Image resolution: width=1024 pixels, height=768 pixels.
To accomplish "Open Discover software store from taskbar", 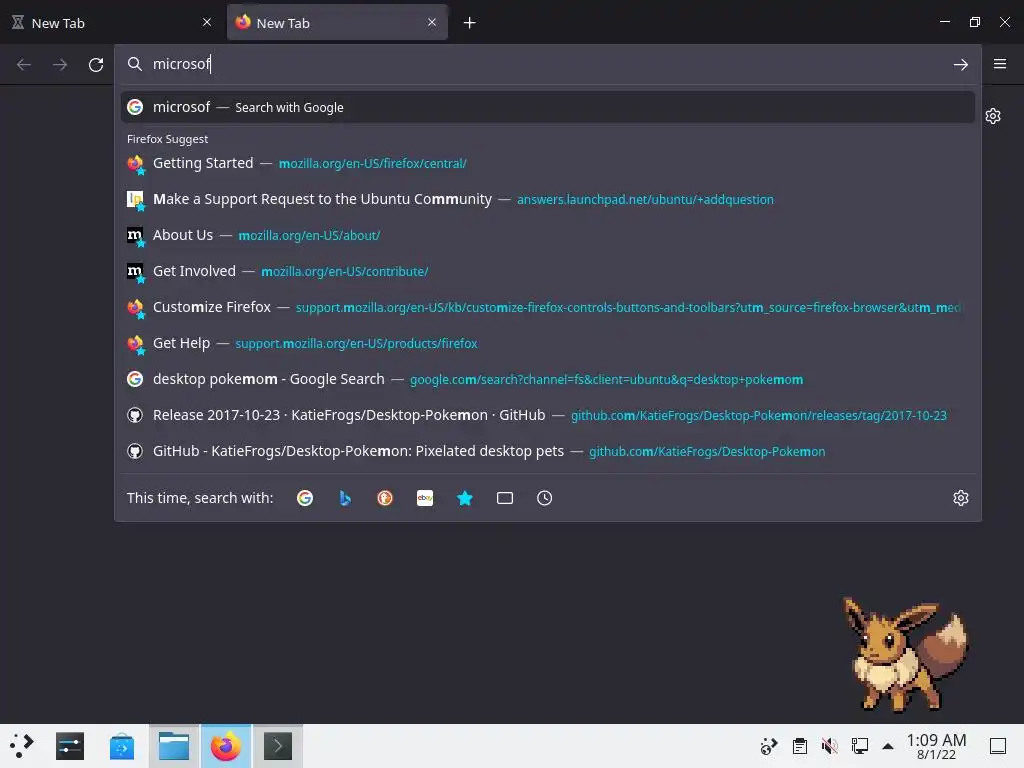I will point(122,746).
